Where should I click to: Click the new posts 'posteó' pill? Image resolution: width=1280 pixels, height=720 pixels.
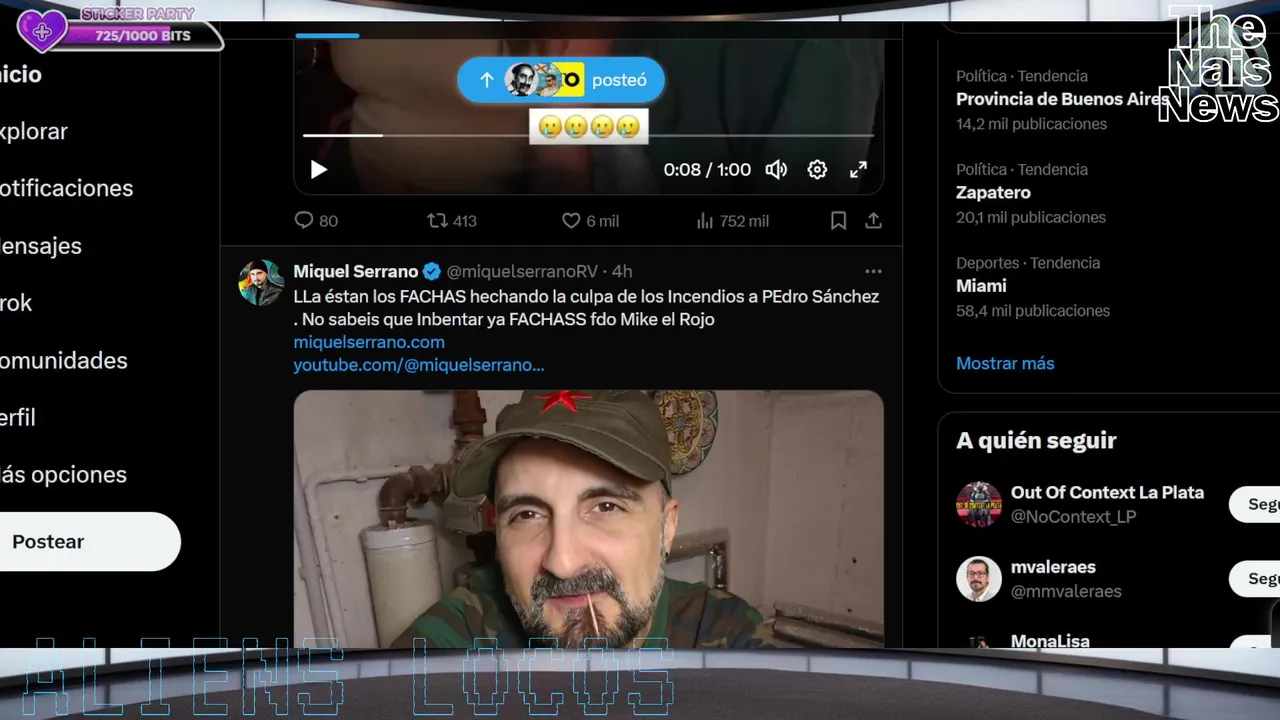click(x=561, y=80)
